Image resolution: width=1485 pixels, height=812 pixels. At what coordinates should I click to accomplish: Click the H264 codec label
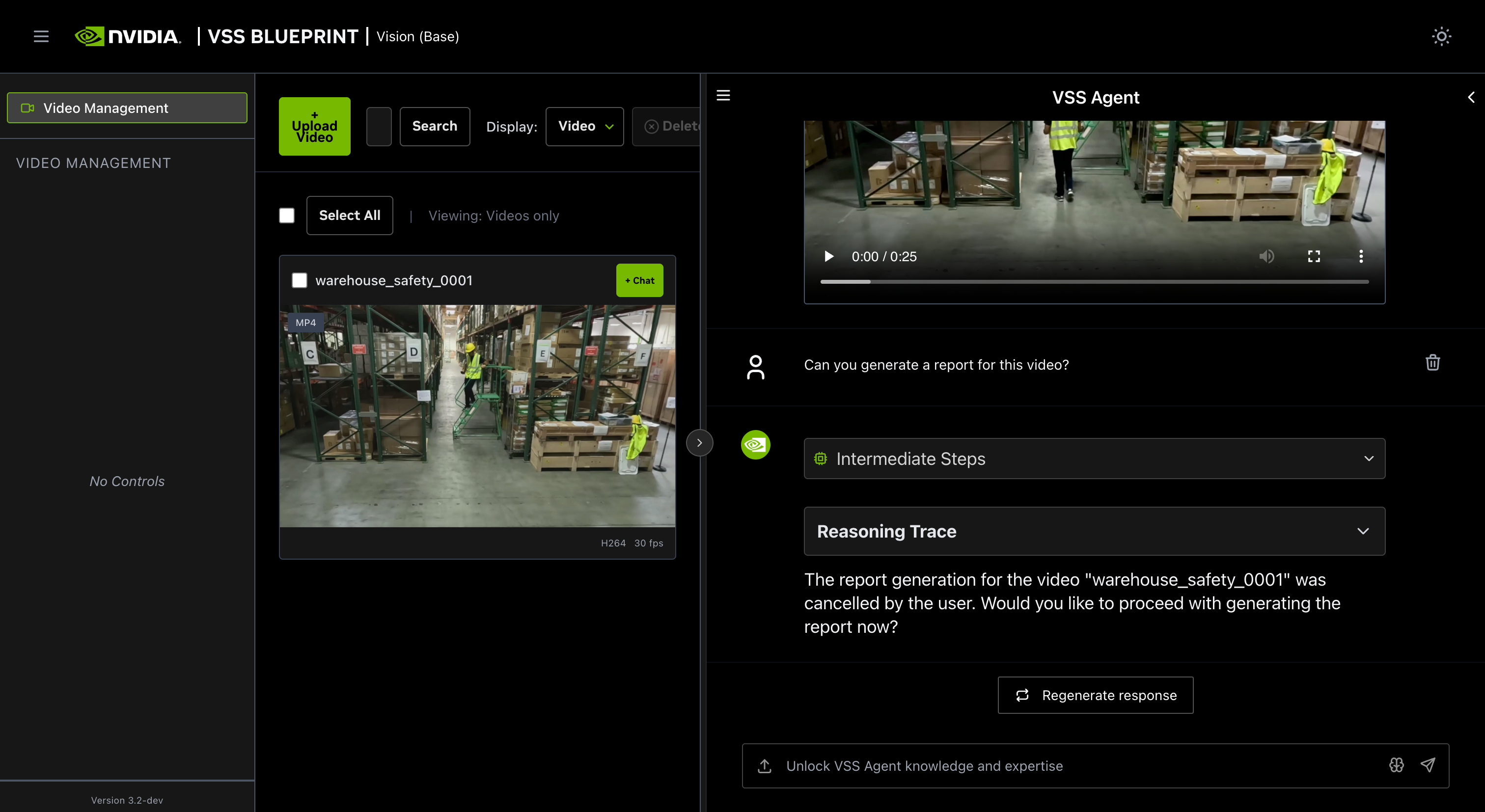click(613, 543)
